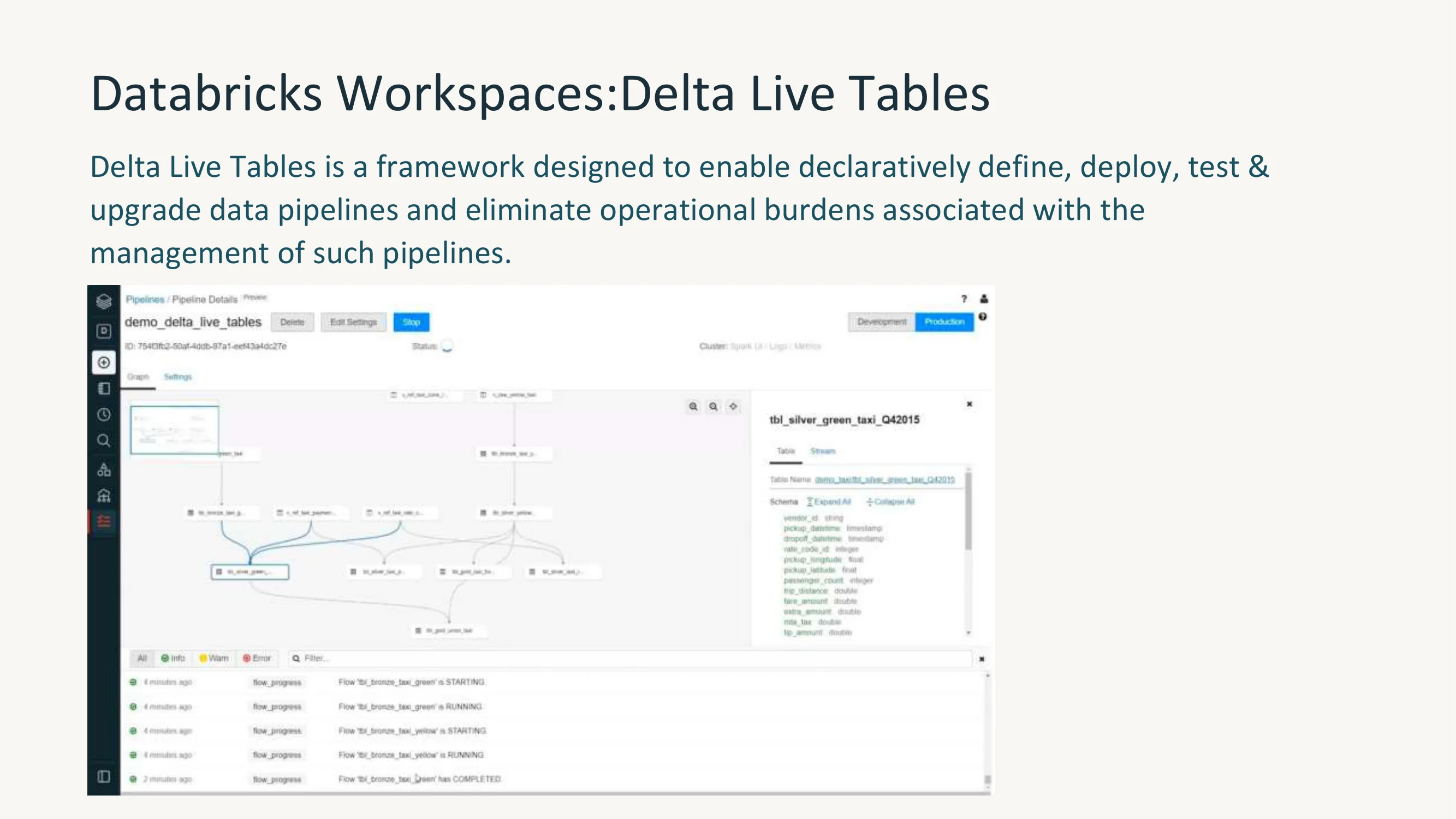The height and width of the screenshot is (819, 1456).
Task: Open the user account icon
Action: [984, 299]
